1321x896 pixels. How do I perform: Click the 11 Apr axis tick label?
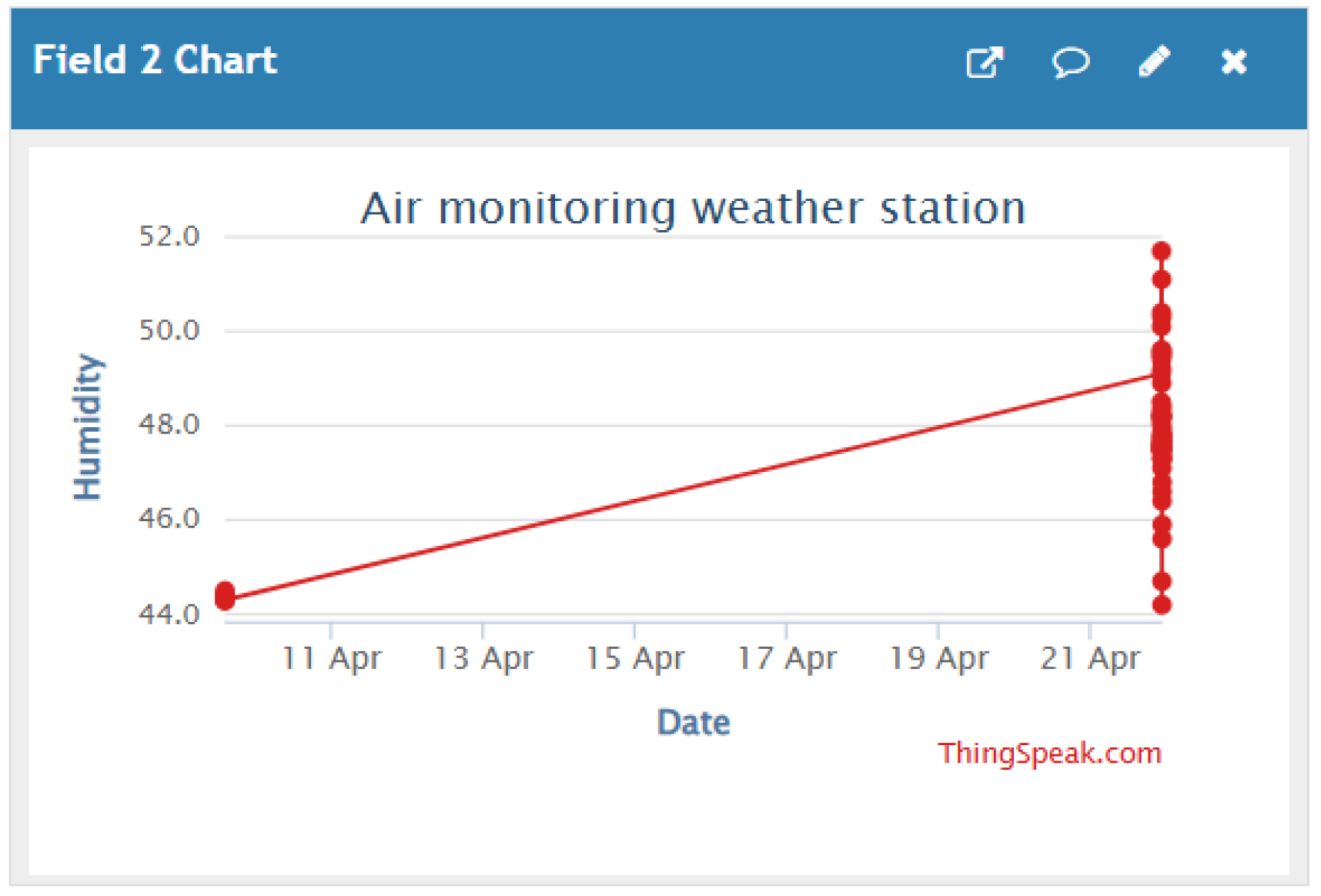click(331, 658)
